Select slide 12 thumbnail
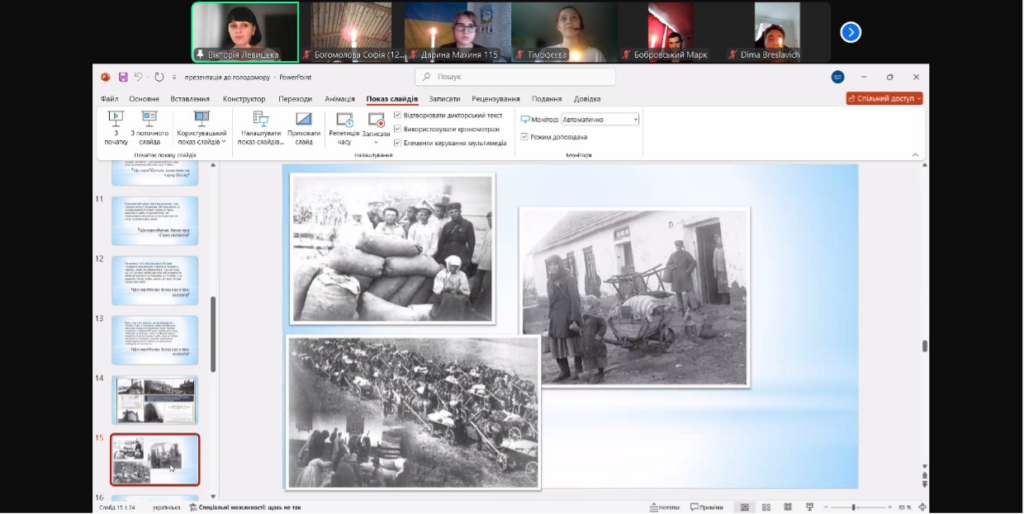This screenshot has height=514, width=1024. [155, 281]
